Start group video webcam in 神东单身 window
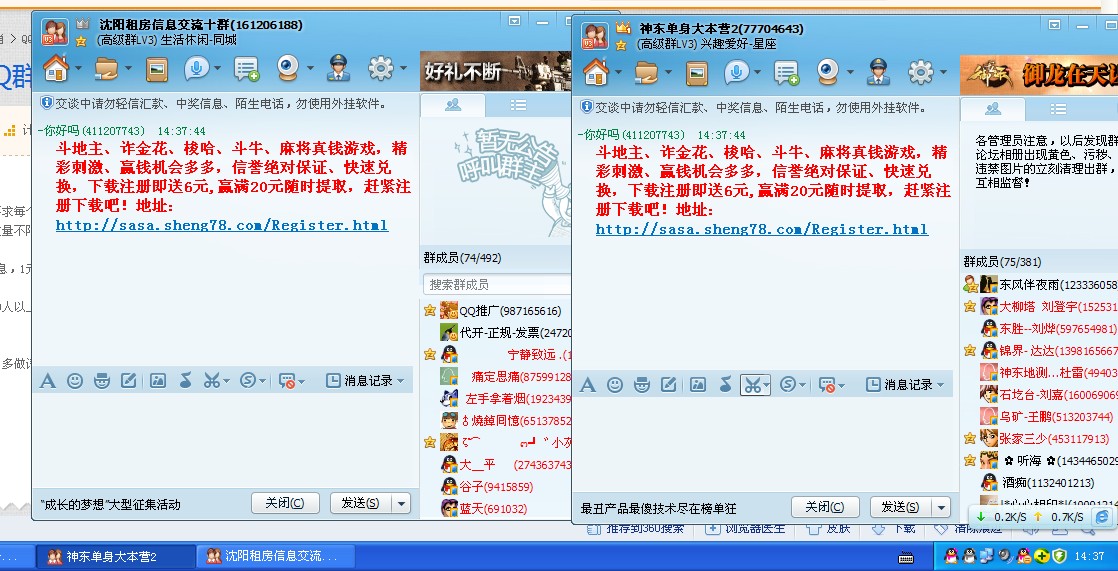The image size is (1118, 571). click(829, 72)
